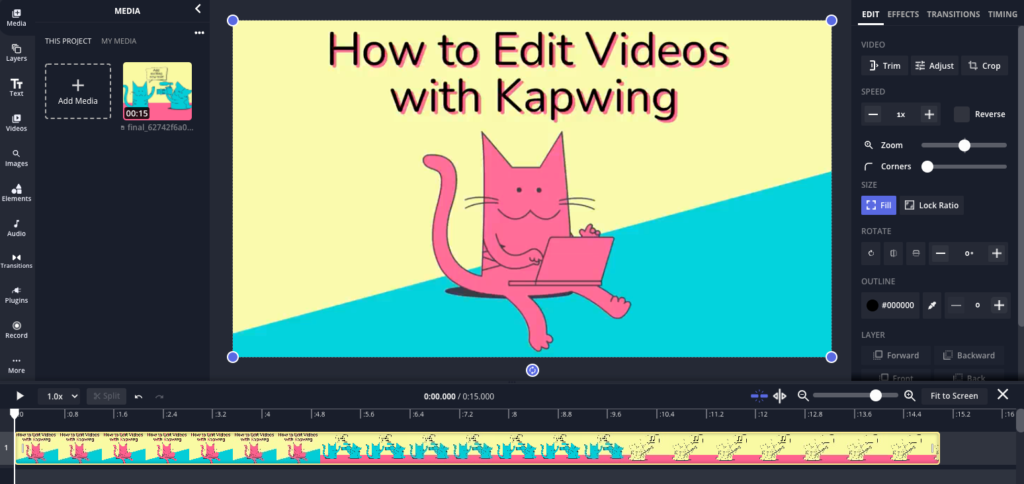The image size is (1024, 484).
Task: Redo the last action
Action: [x=159, y=396]
